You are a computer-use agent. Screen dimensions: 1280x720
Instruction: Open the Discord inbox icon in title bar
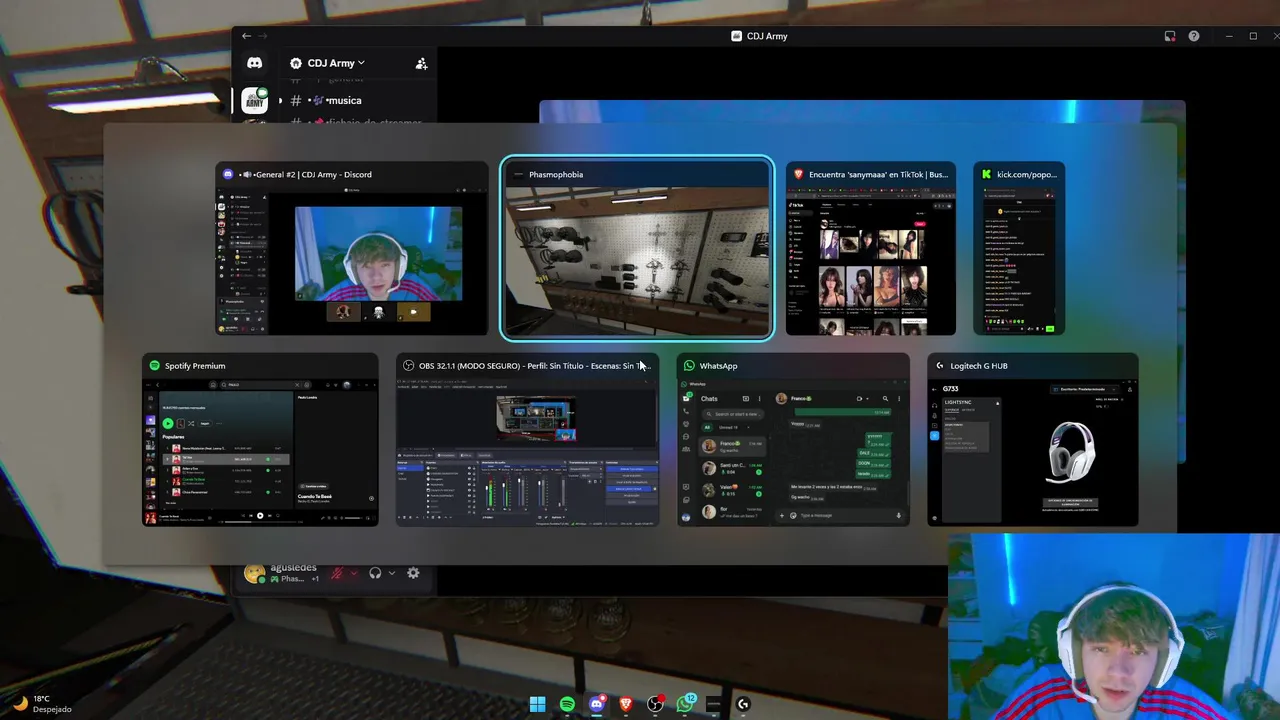[x=1169, y=36]
